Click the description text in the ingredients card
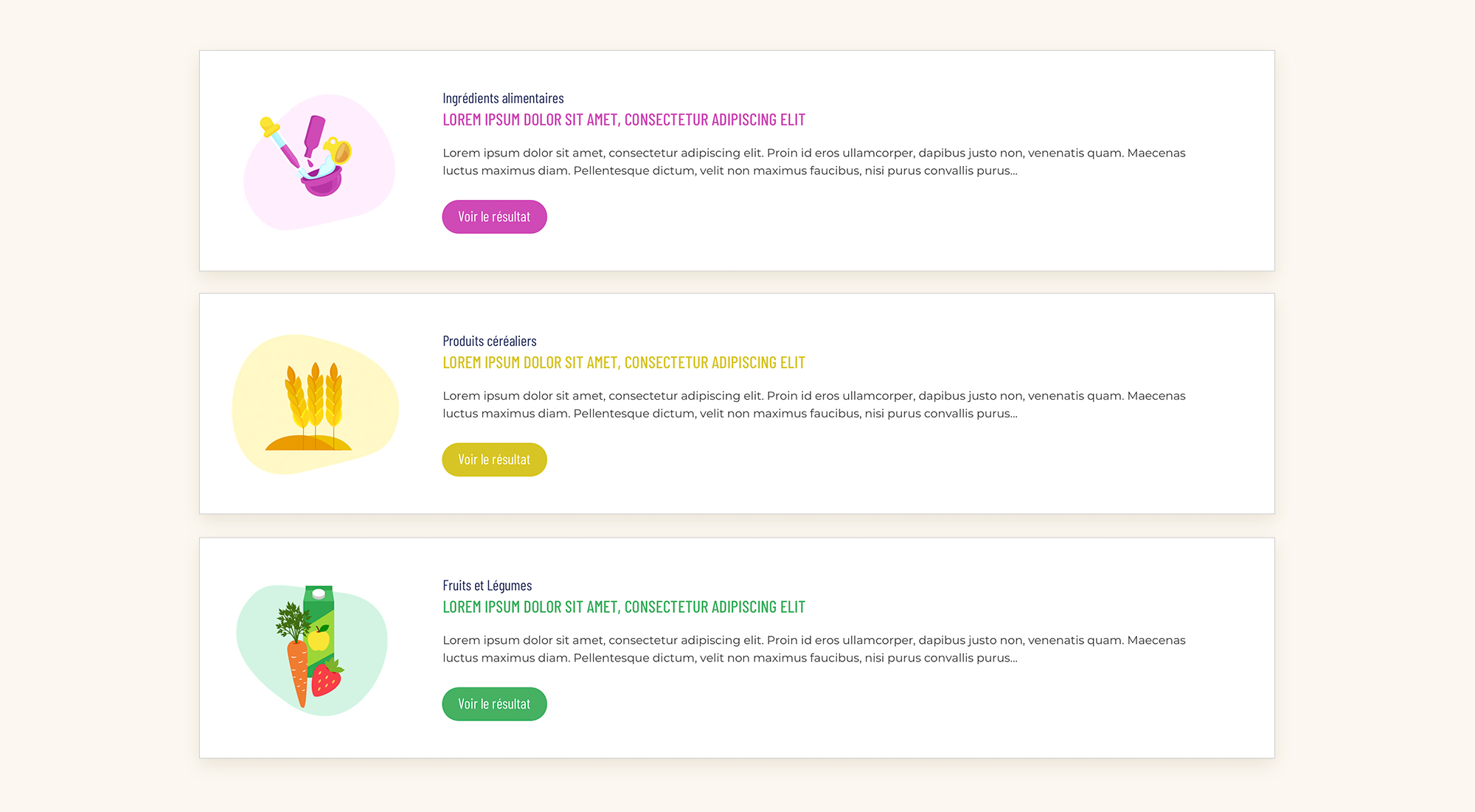1475x812 pixels. [814, 162]
